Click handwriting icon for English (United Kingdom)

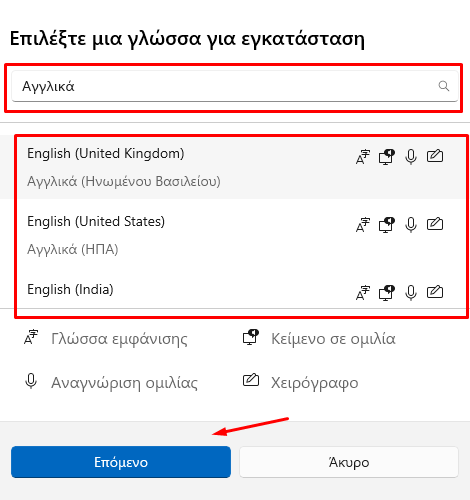pos(435,156)
